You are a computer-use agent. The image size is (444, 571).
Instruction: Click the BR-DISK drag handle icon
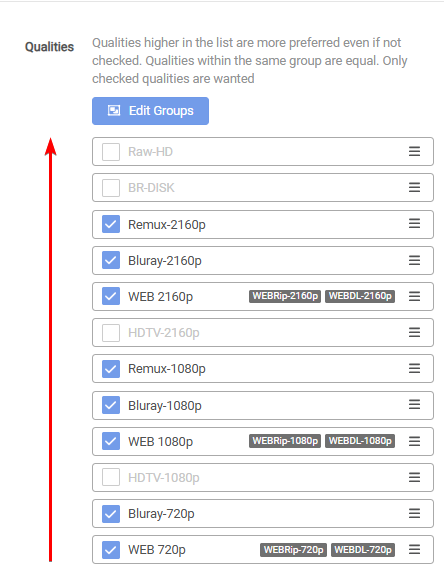[x=414, y=188]
